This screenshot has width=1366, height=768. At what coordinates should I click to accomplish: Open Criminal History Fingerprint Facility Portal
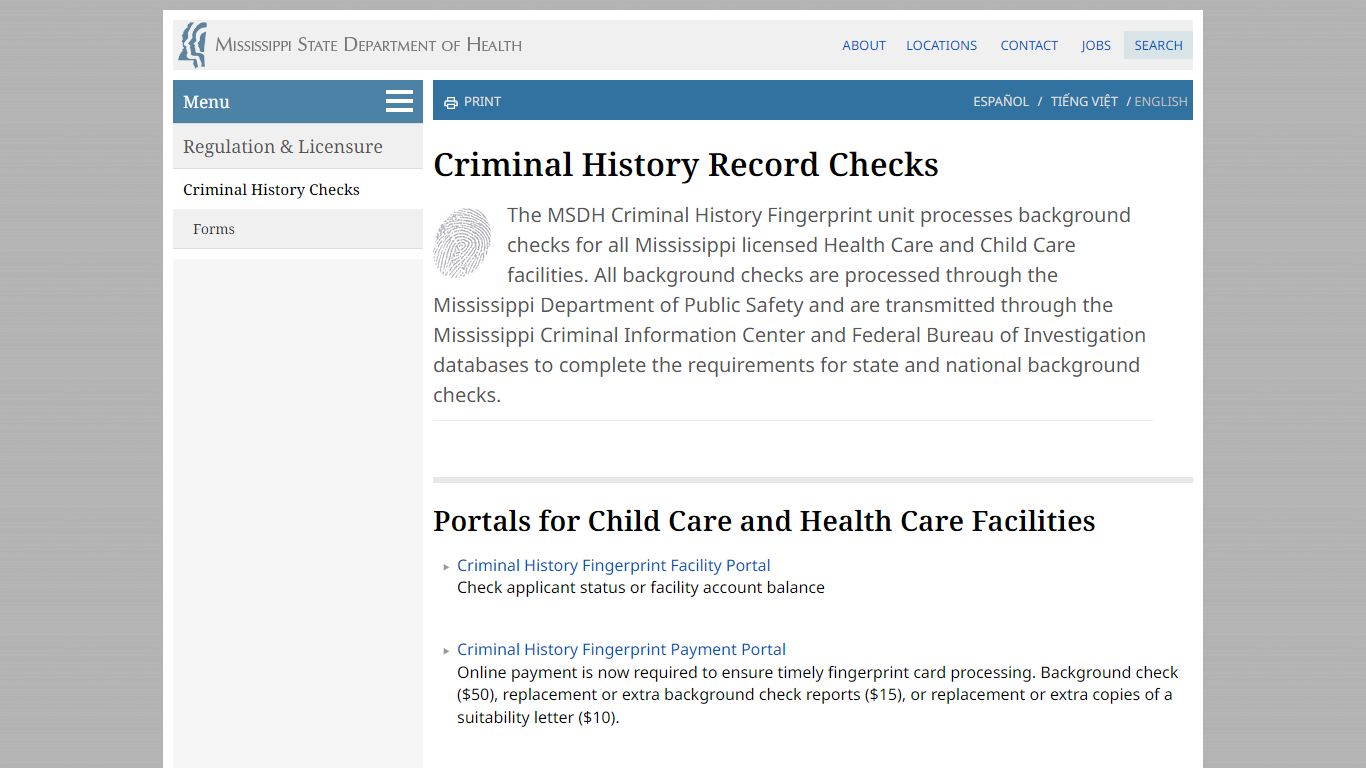pyautogui.click(x=613, y=565)
